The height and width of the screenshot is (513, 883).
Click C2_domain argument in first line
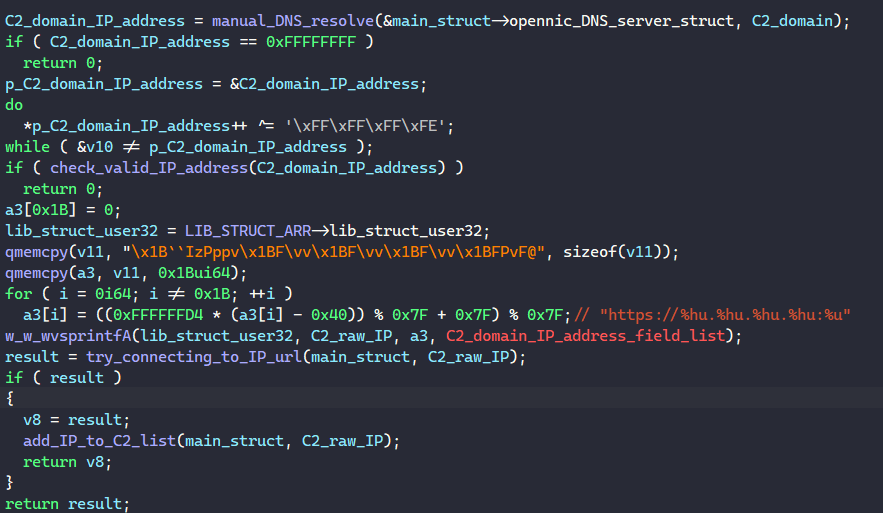tap(793, 21)
